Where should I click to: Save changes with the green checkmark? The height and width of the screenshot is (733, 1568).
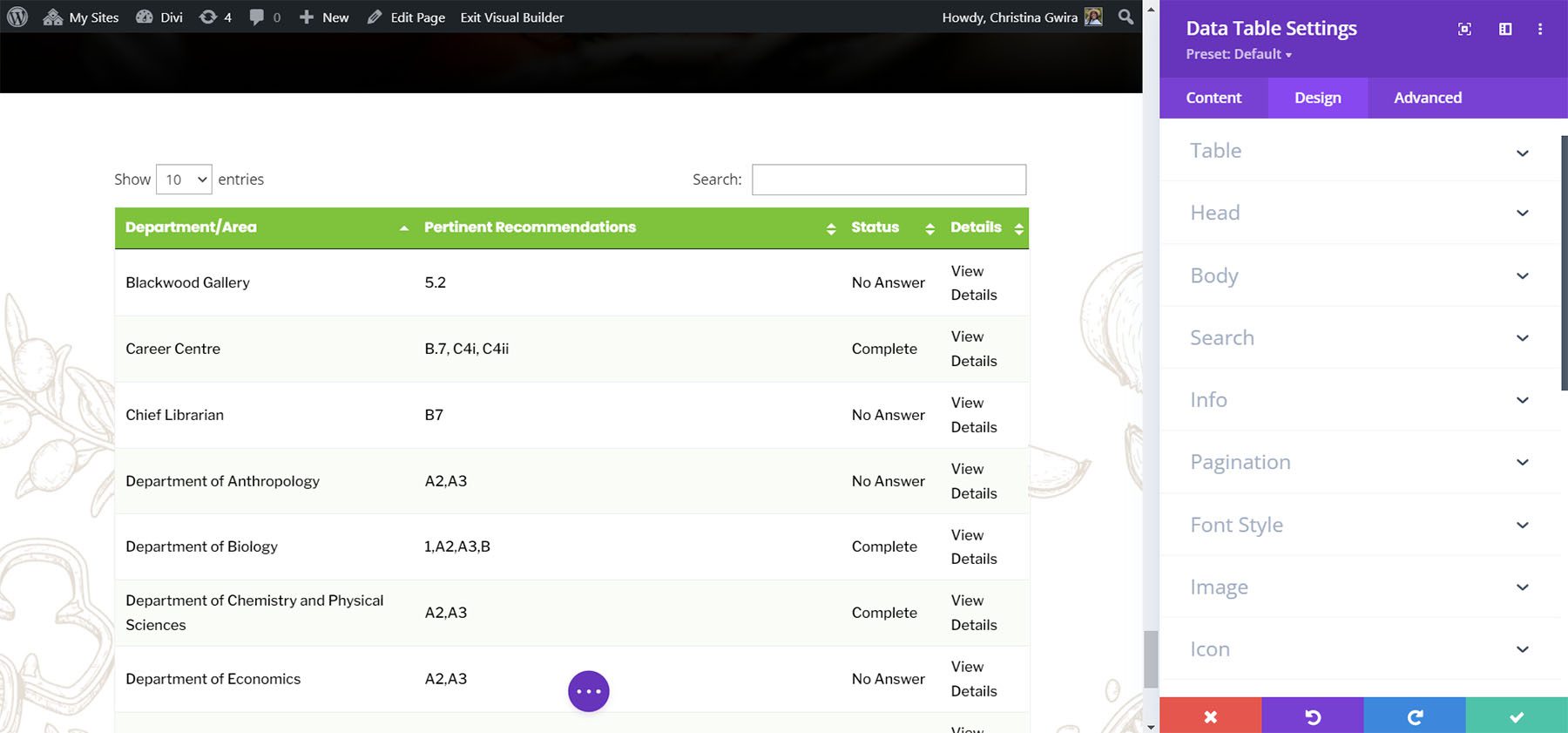tap(1517, 716)
